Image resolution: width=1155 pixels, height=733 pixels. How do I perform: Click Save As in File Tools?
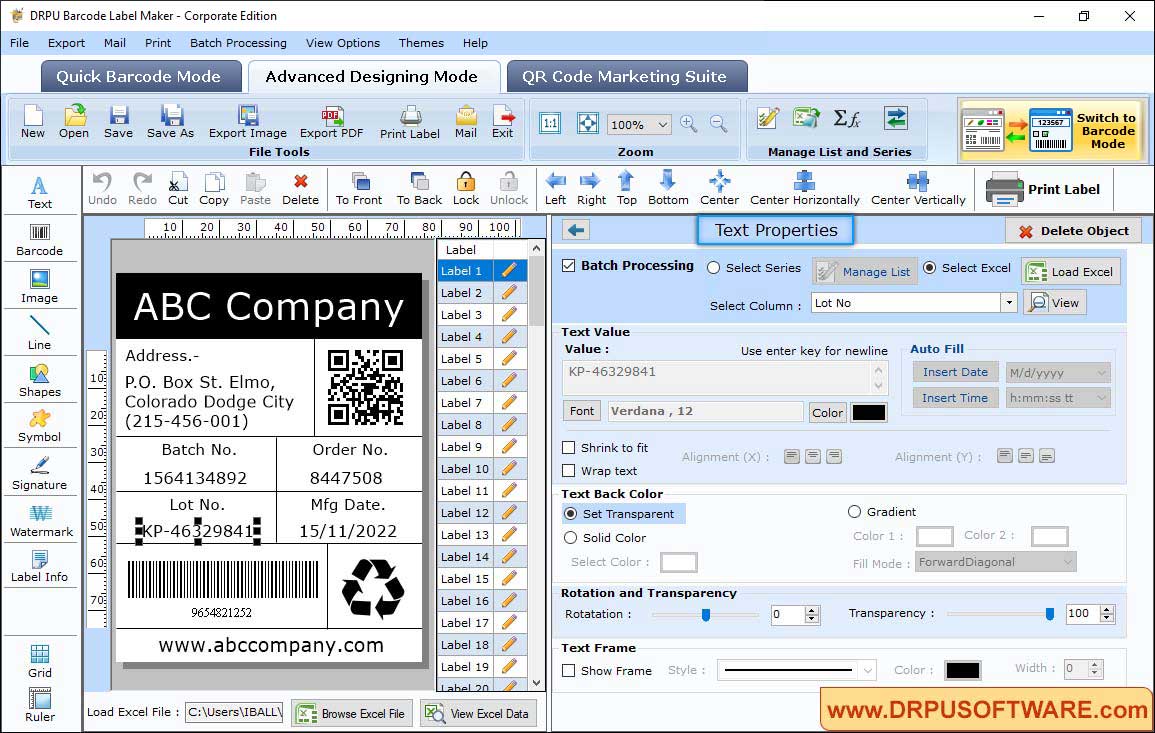click(x=170, y=122)
